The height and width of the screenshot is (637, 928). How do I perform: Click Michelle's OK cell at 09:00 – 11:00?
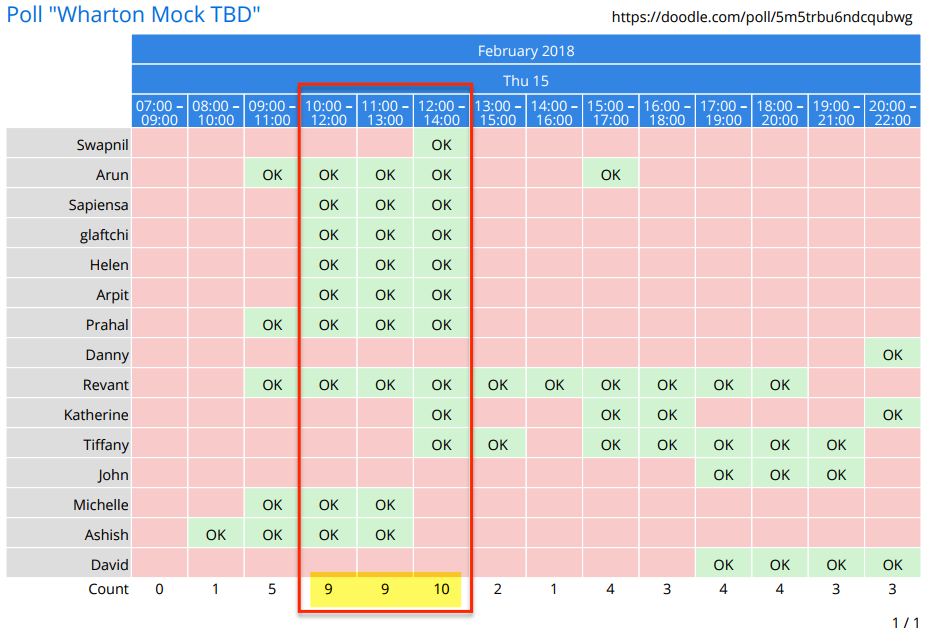[x=272, y=505]
